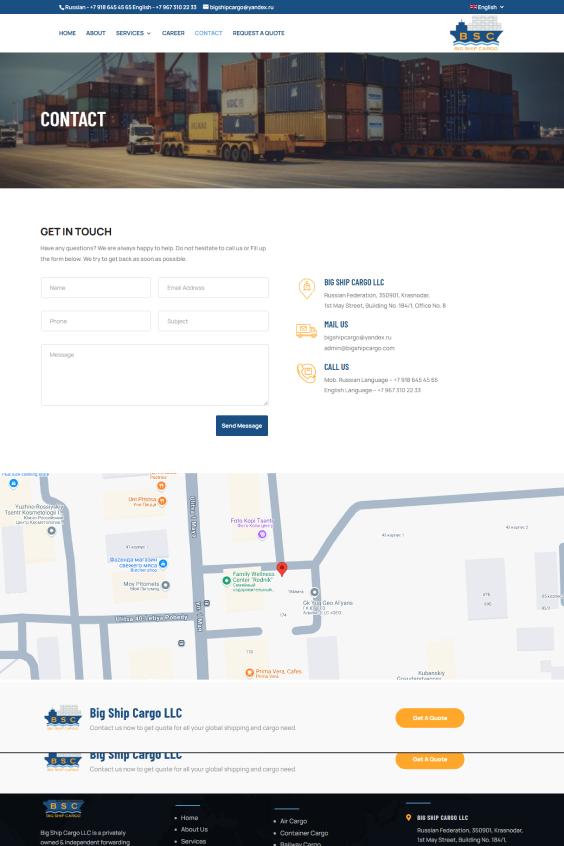Click the mail truck icon beside Mail Us
564x846 pixels.
click(306, 330)
